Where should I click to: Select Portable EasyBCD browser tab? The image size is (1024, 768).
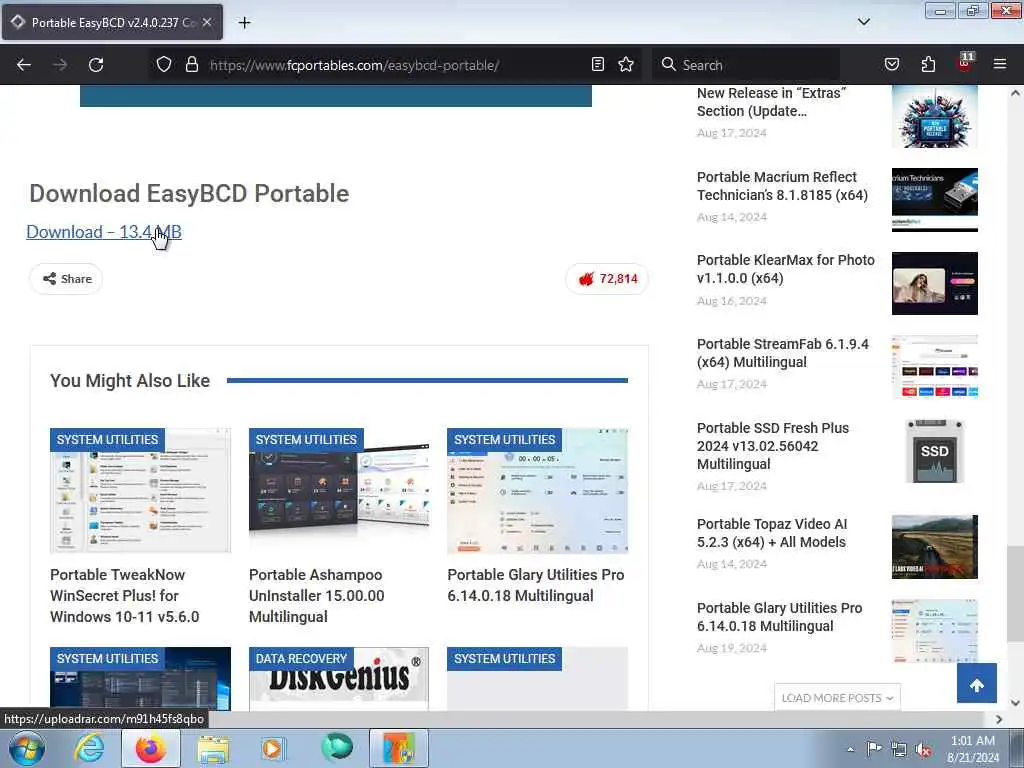(112, 22)
